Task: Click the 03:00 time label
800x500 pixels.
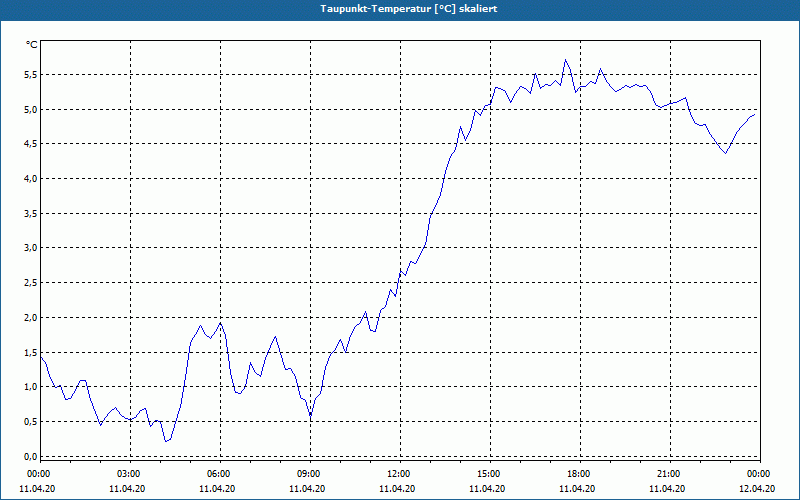Action: click(131, 474)
